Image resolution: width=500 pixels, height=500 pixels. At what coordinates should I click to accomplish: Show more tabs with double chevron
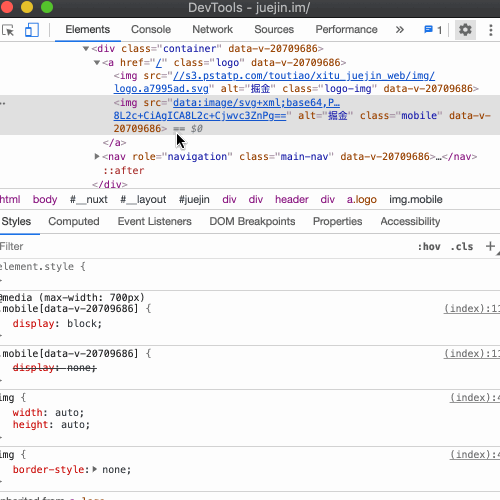pos(400,30)
